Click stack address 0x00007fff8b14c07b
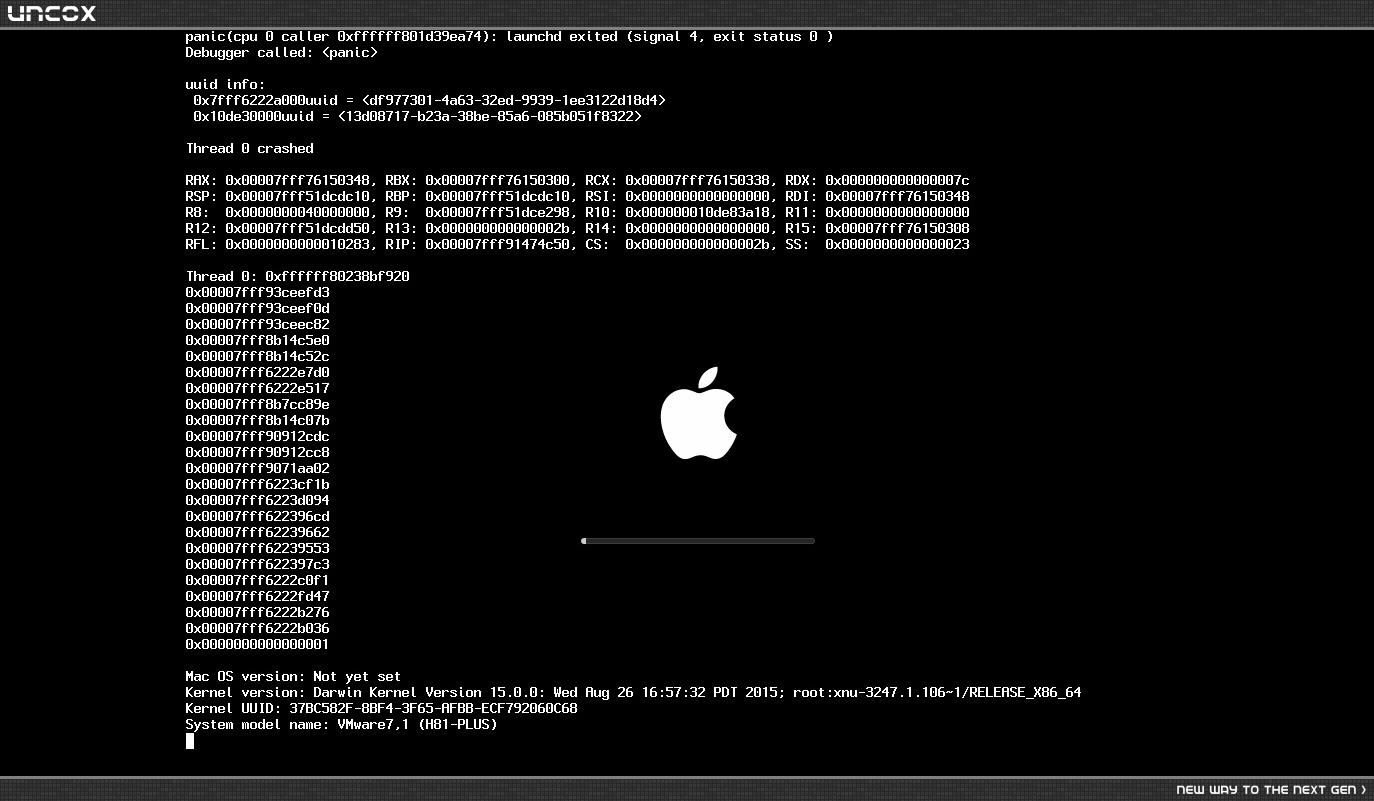 [258, 421]
